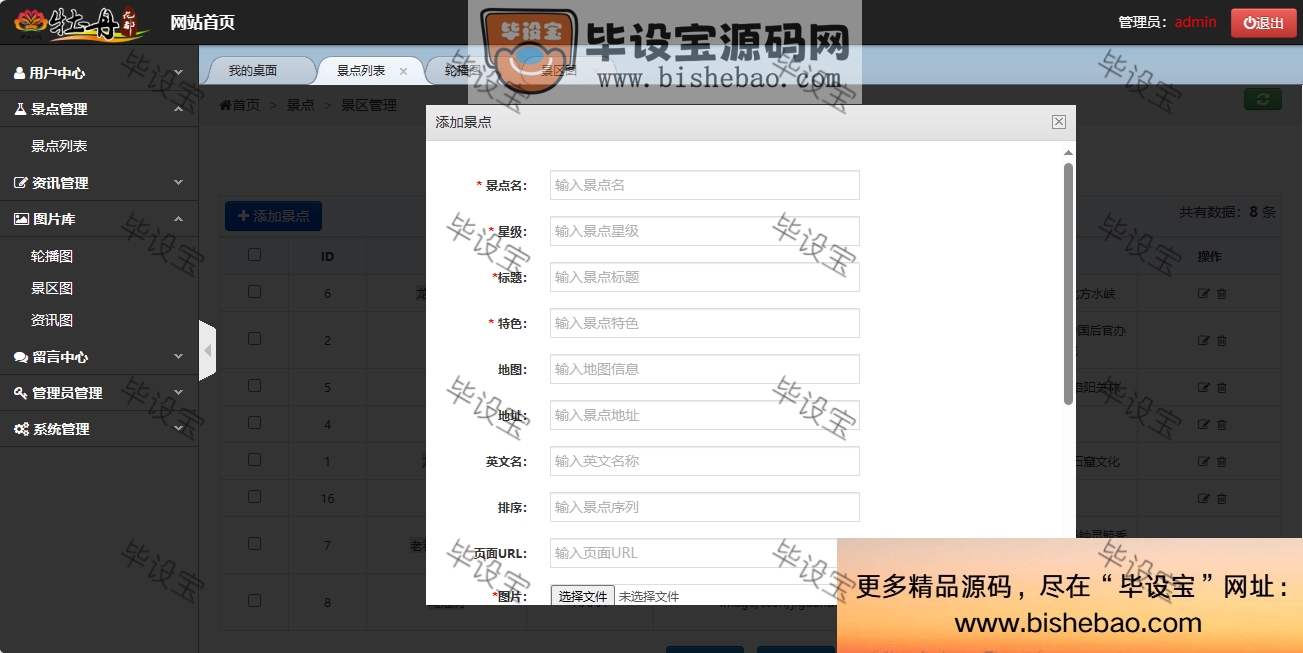This screenshot has height=653, width=1303.
Task: Edit the row with ID 16
Action: (1204, 498)
